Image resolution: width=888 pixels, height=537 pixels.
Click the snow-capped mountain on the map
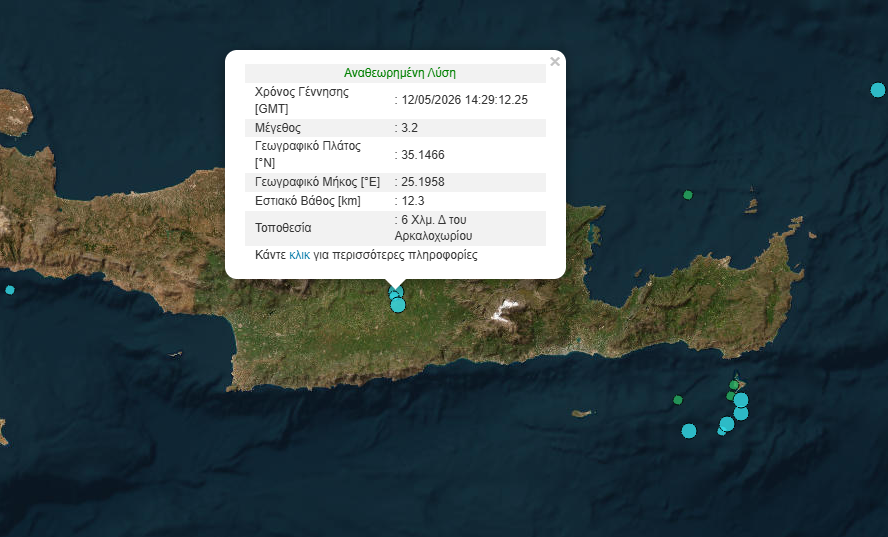point(505,310)
